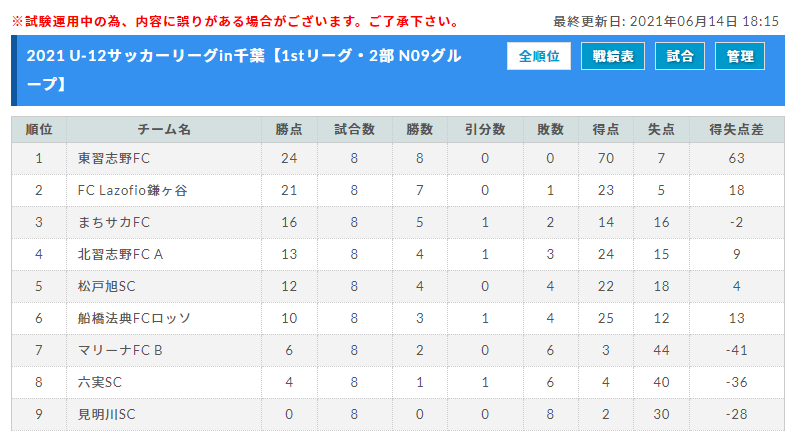Viewport: 804px width, 442px height.
Task: Select 北習志野FC A in the table
Action: (x=120, y=254)
